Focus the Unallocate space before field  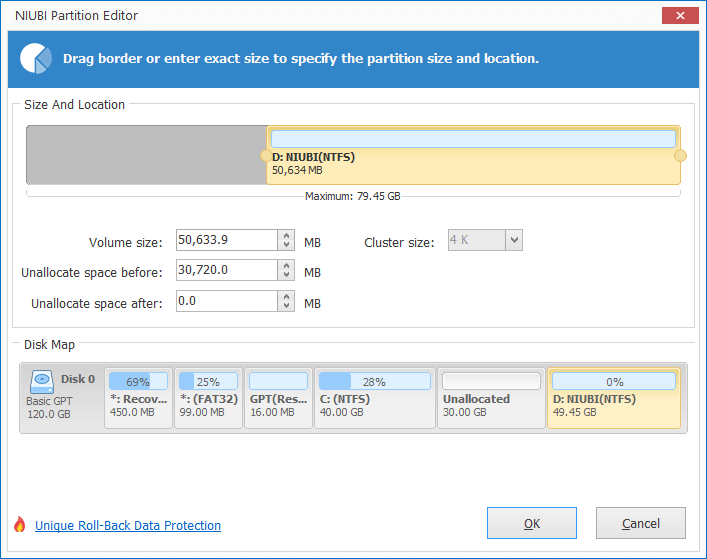coord(227,270)
